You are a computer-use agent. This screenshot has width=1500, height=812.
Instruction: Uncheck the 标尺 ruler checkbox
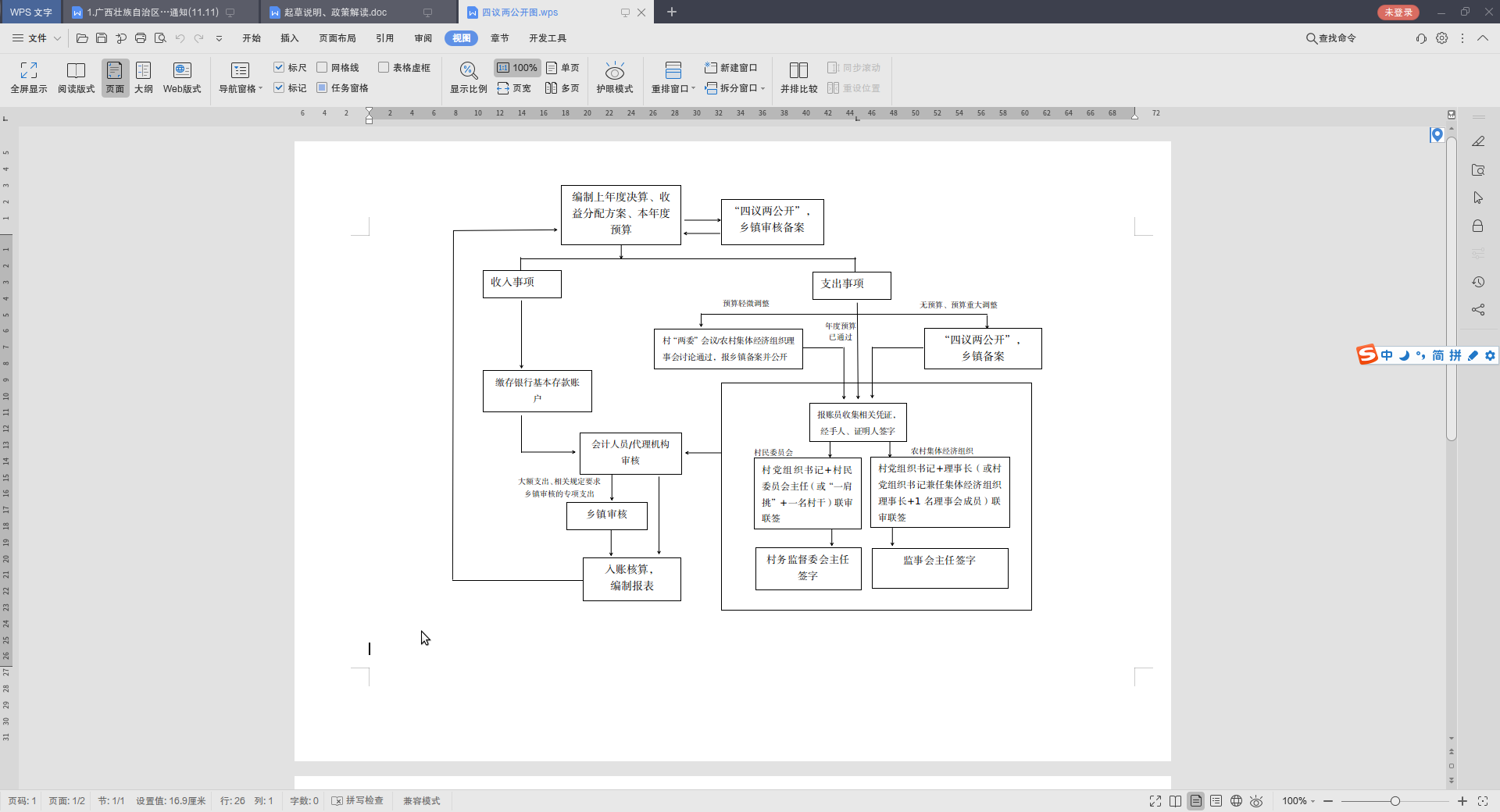point(279,68)
